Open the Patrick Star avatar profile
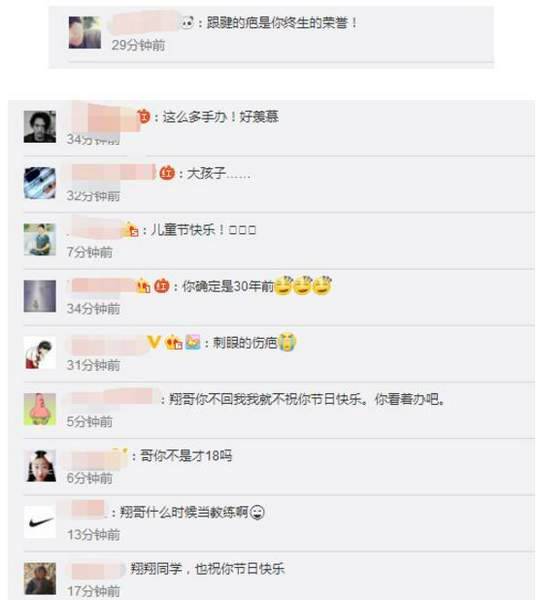Screen dimensions: 537x600 pyautogui.click(x=40, y=409)
